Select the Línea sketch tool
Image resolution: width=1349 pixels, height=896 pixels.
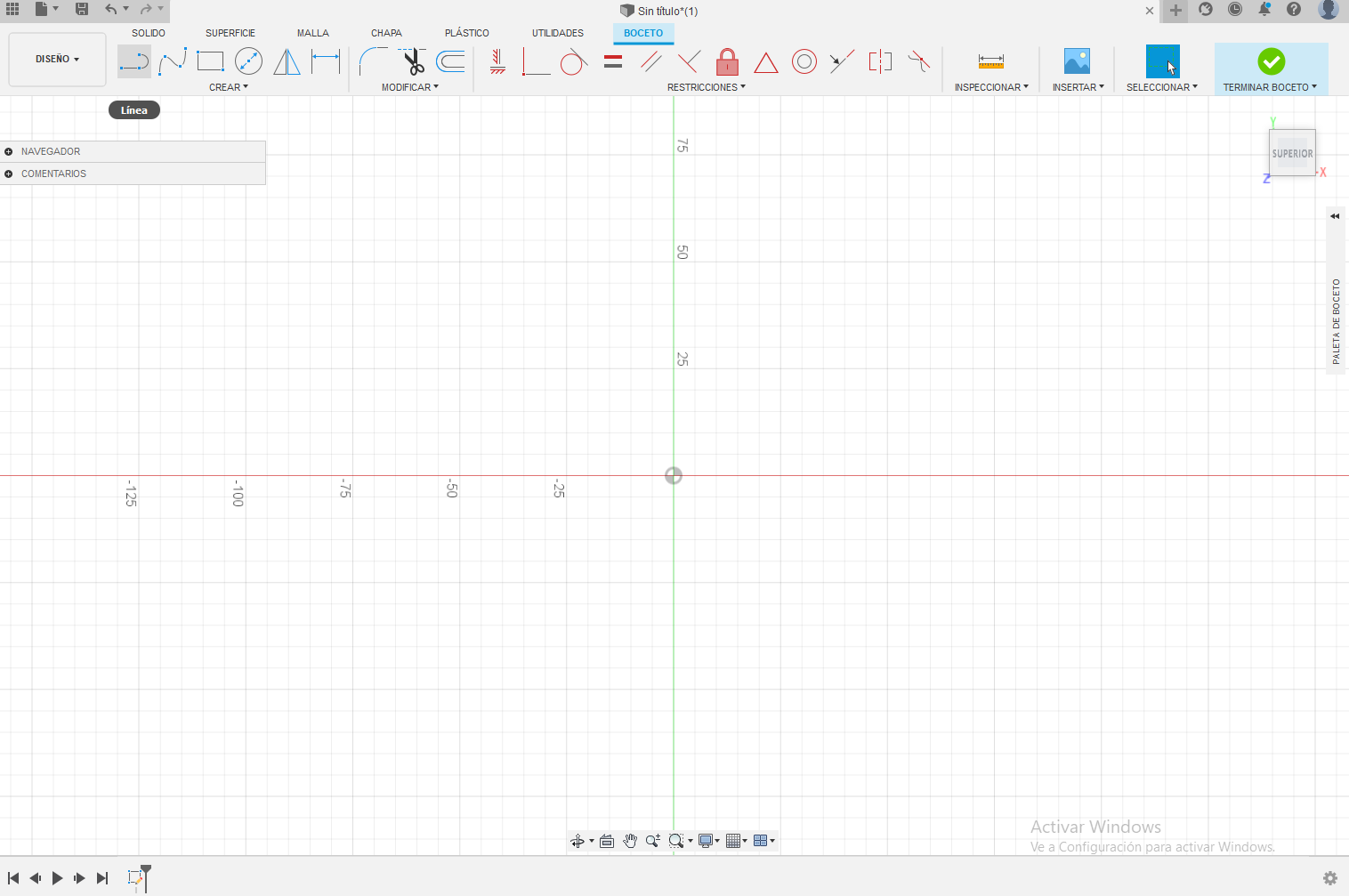coord(134,61)
